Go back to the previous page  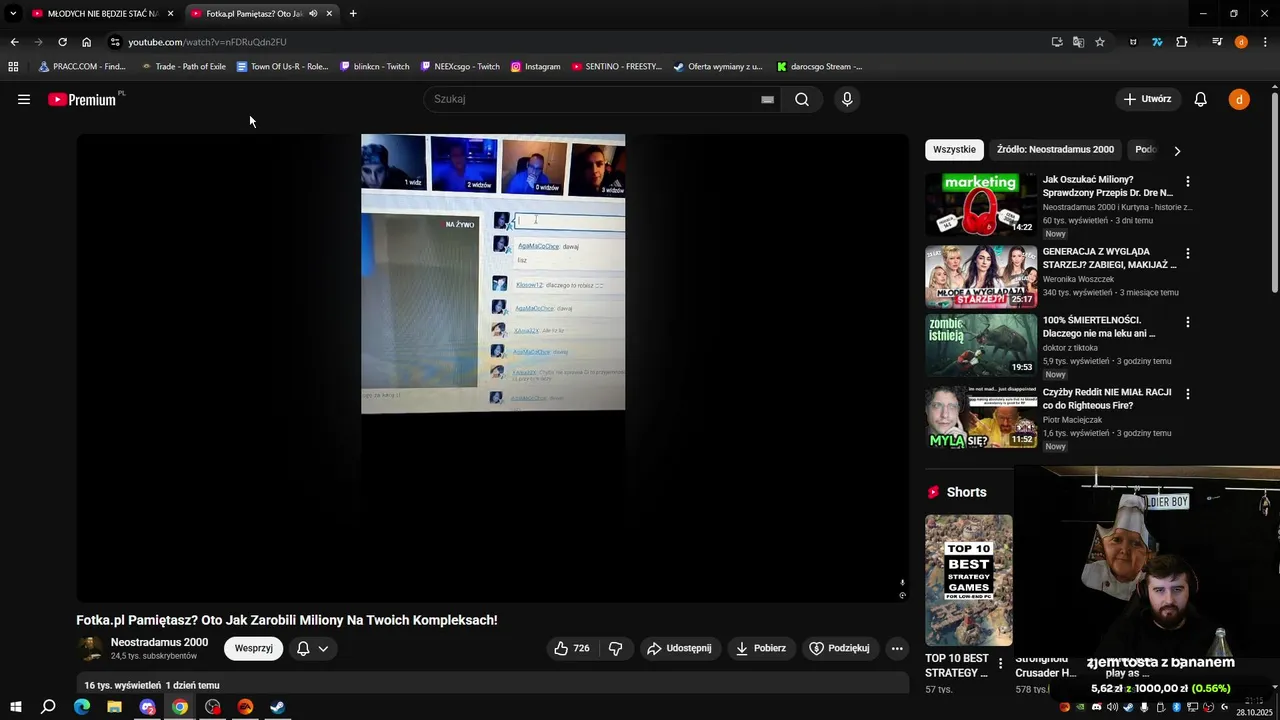tap(14, 42)
